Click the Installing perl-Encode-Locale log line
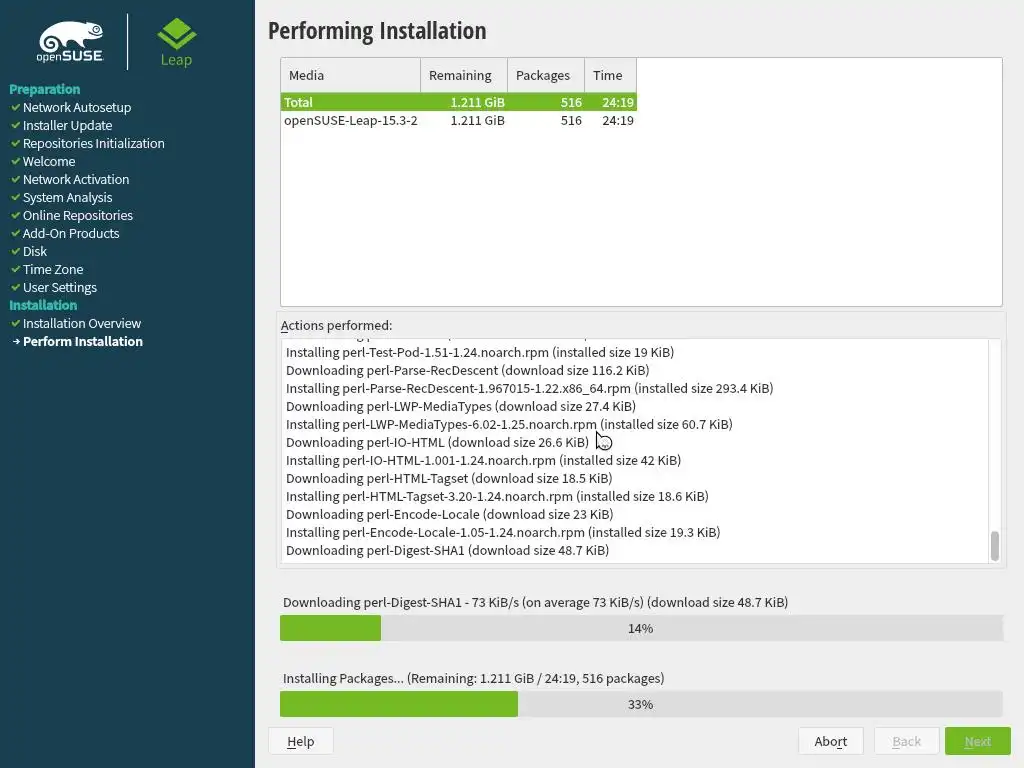Image resolution: width=1024 pixels, height=768 pixels. (503, 532)
